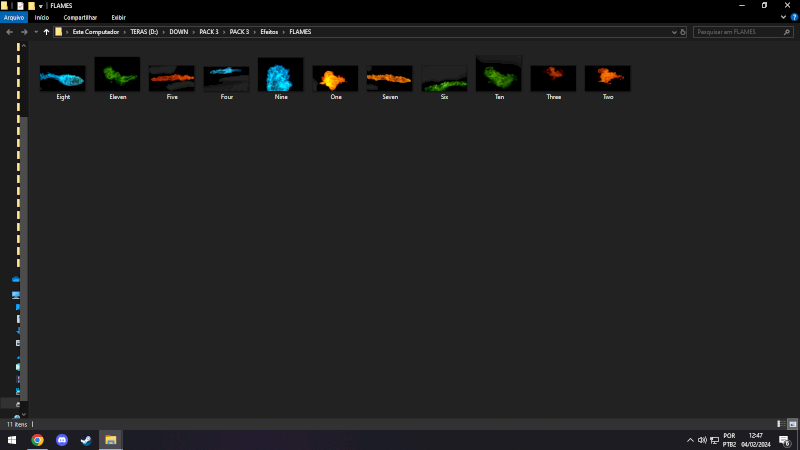Viewport: 800px width, 450px height.
Task: Select Este Computador icon in navigation pane
Action: [x=16, y=295]
